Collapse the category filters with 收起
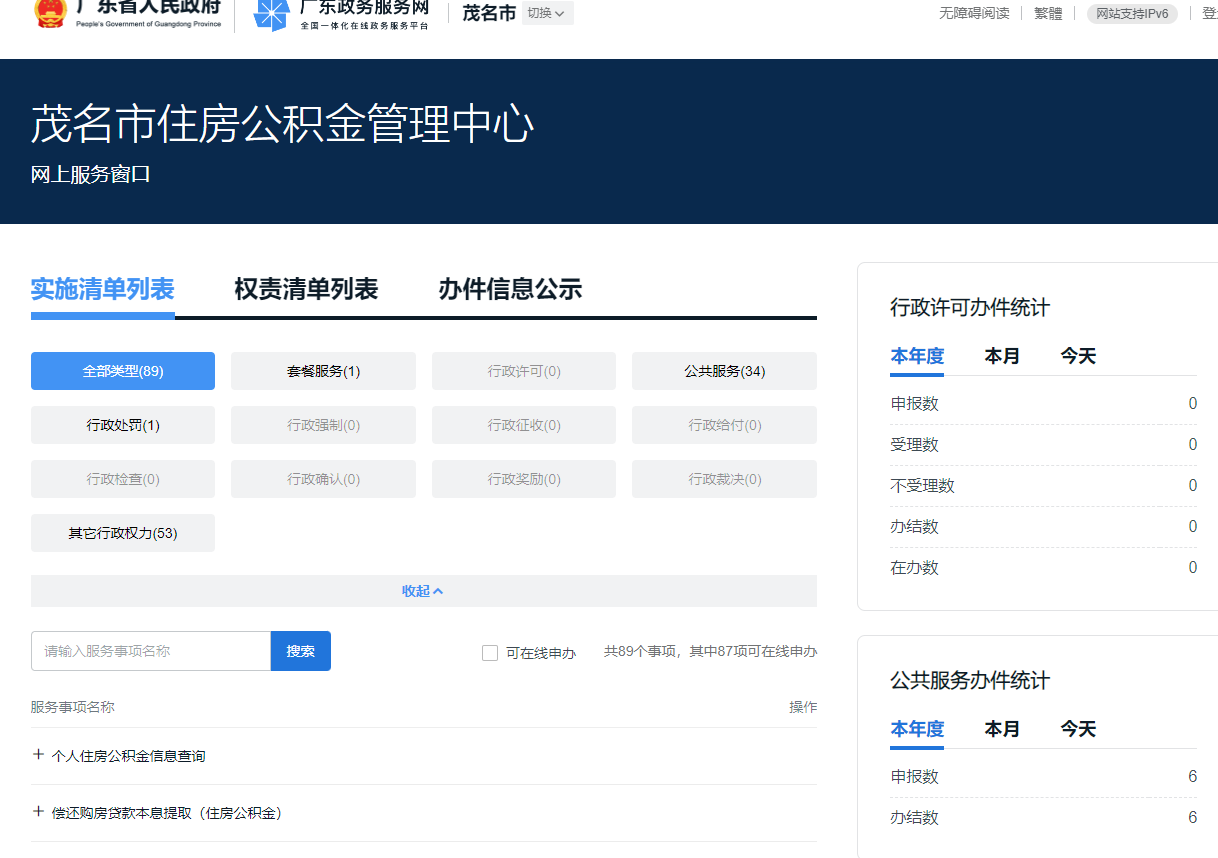Screen dimensions: 1218x858 (423, 591)
